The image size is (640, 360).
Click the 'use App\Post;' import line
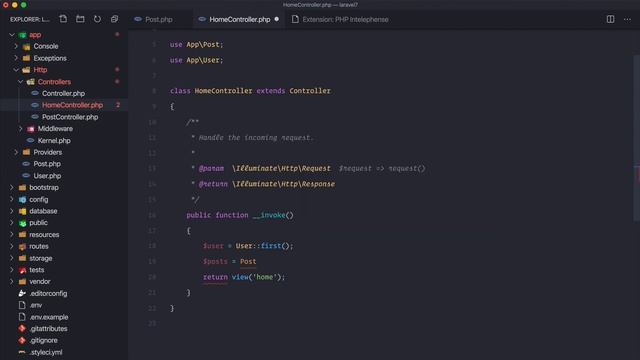(x=197, y=44)
